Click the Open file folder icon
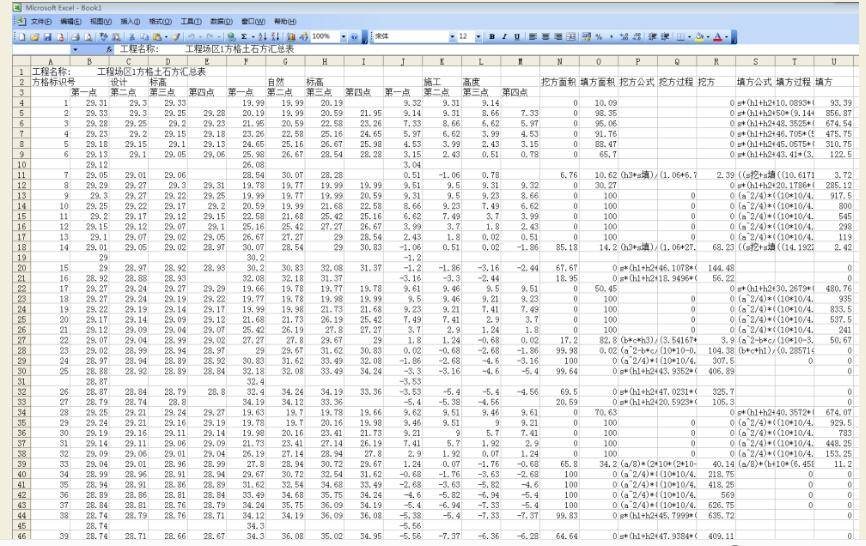The image size is (866, 546). tap(35, 37)
